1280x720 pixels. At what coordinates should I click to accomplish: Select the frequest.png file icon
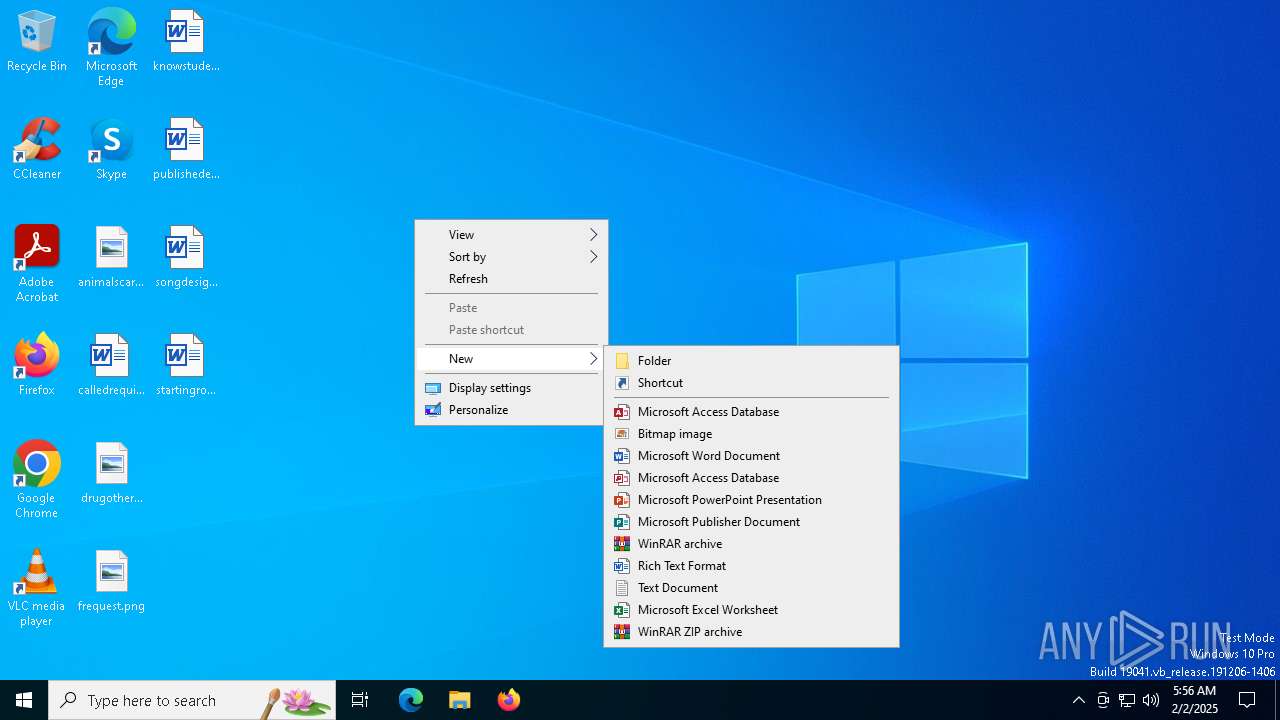click(111, 582)
